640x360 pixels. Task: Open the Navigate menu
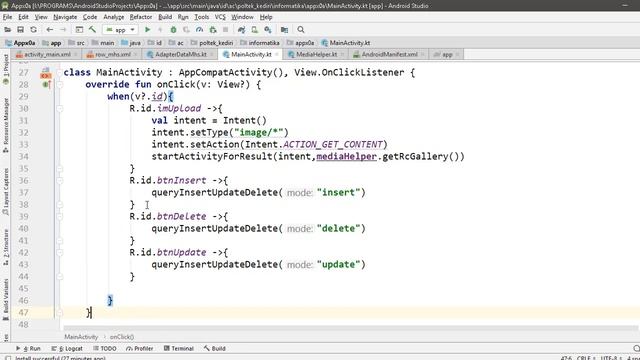(x=65, y=17)
